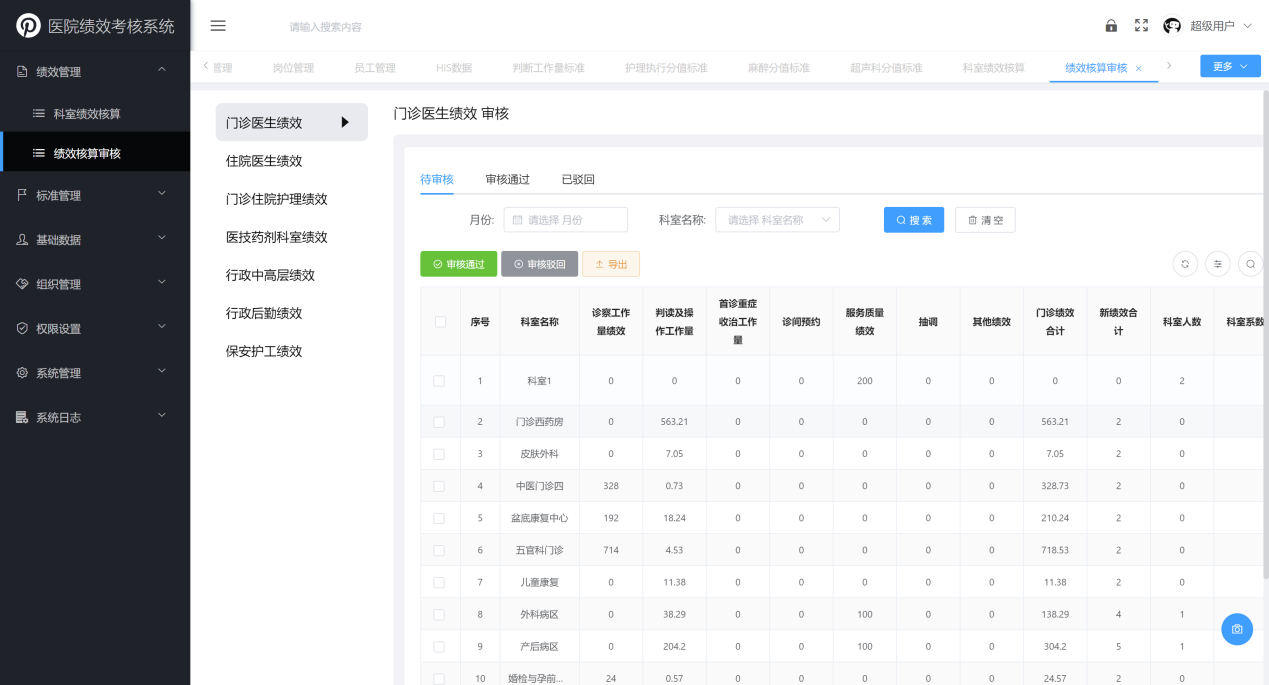Click list icon beside 绩效核算审核
The width and height of the screenshot is (1269, 685).
pyautogui.click(x=38, y=153)
